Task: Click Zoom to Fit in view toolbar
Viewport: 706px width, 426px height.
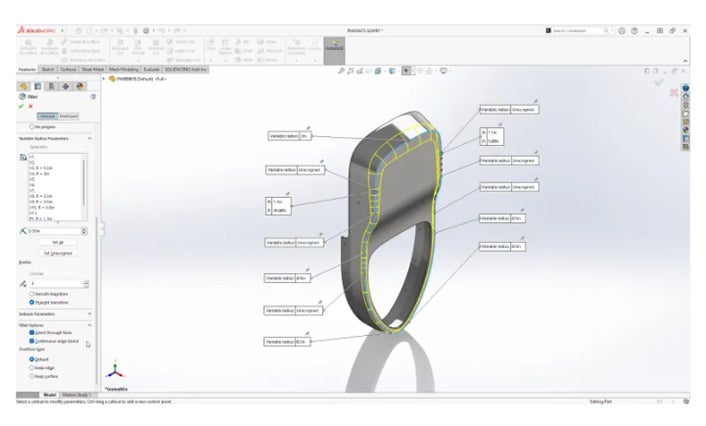Action: click(341, 71)
